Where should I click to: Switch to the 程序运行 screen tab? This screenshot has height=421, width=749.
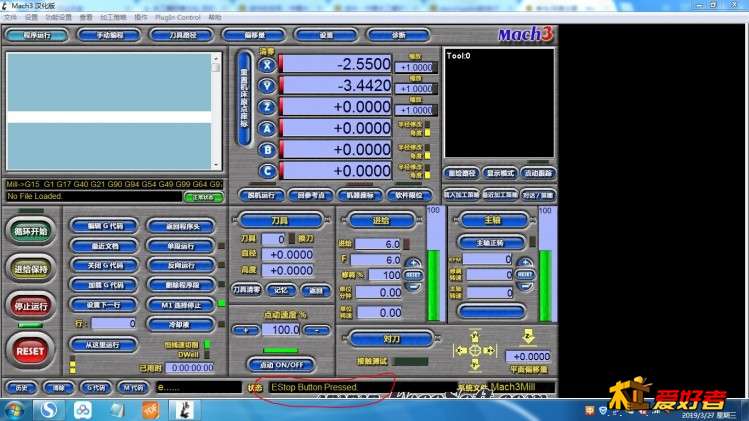(37, 35)
